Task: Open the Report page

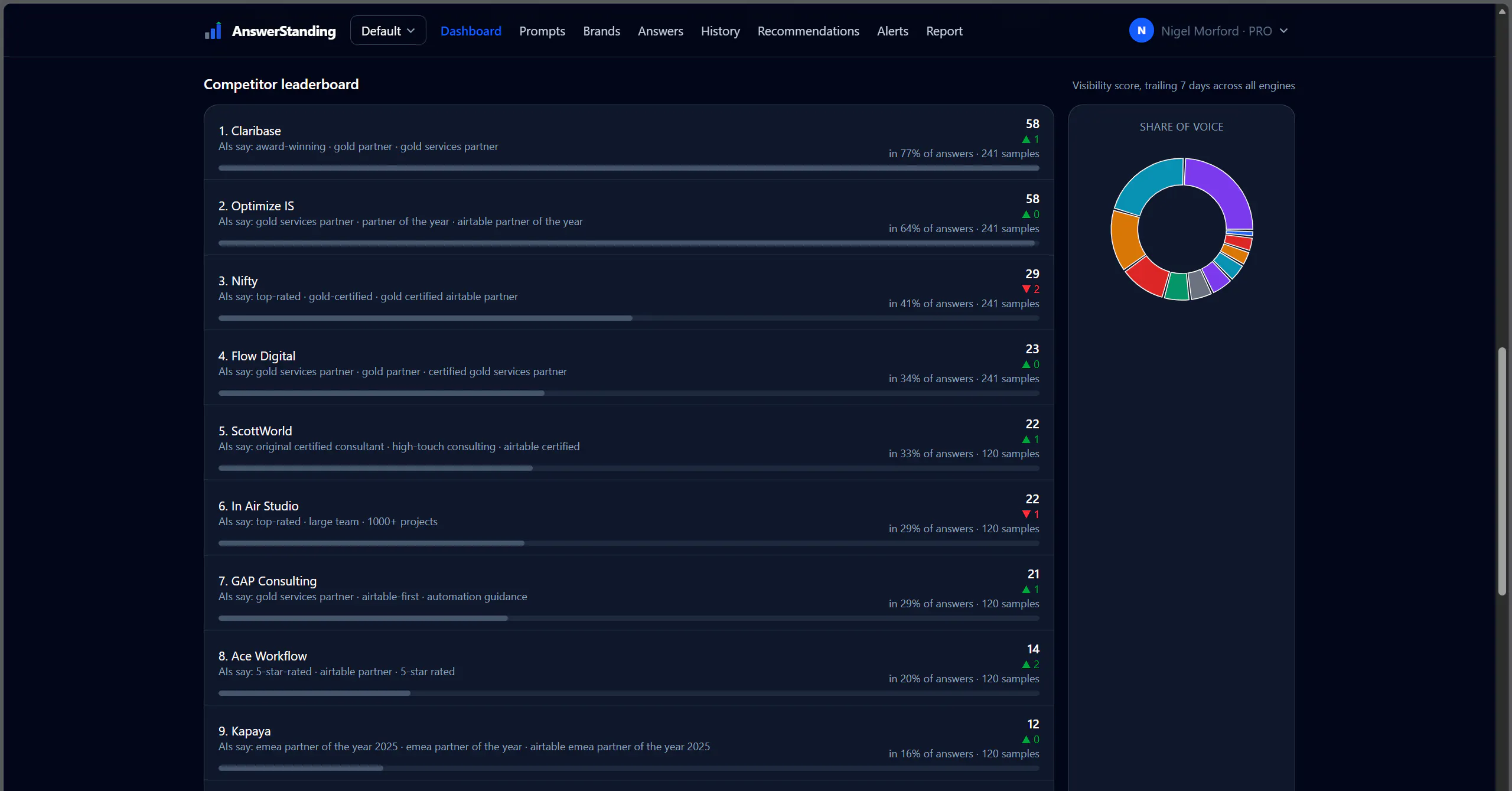Action: [944, 31]
